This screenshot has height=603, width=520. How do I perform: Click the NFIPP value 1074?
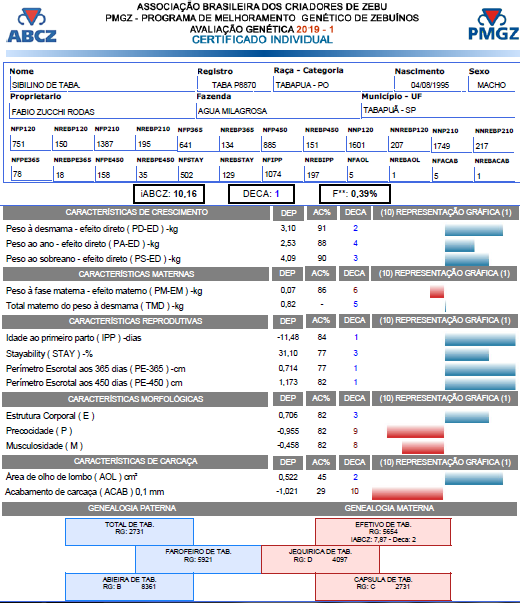coord(273,174)
